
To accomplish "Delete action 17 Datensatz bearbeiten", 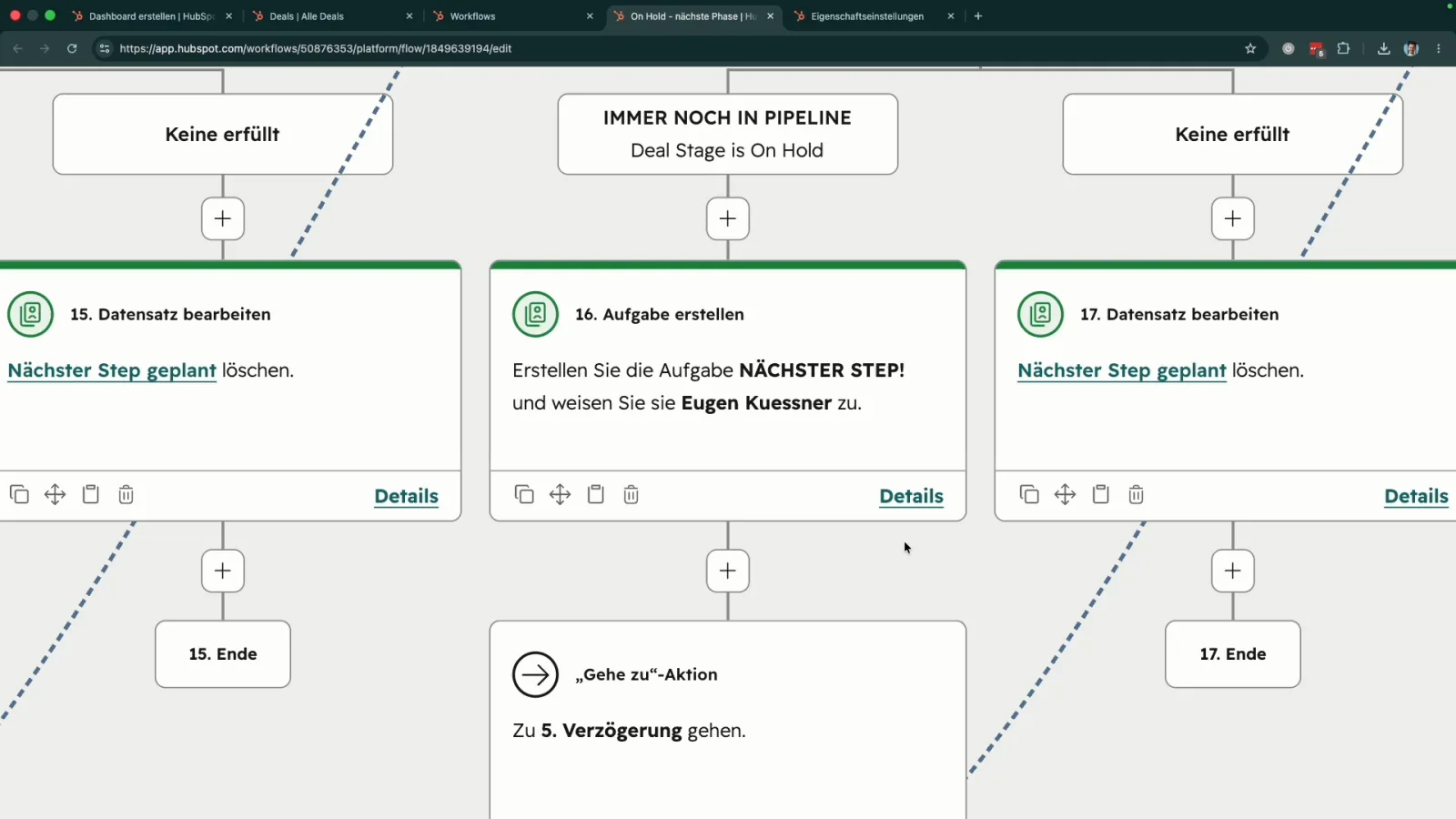I will (x=1136, y=494).
